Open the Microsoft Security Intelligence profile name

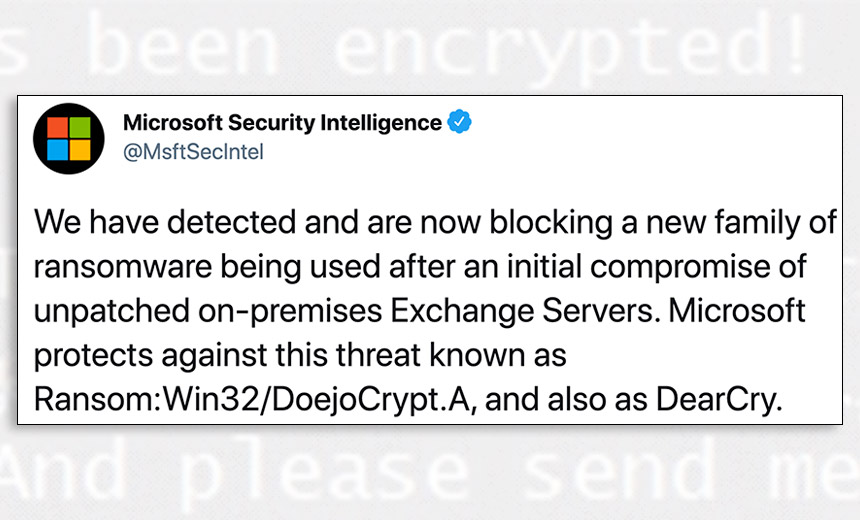click(x=282, y=123)
